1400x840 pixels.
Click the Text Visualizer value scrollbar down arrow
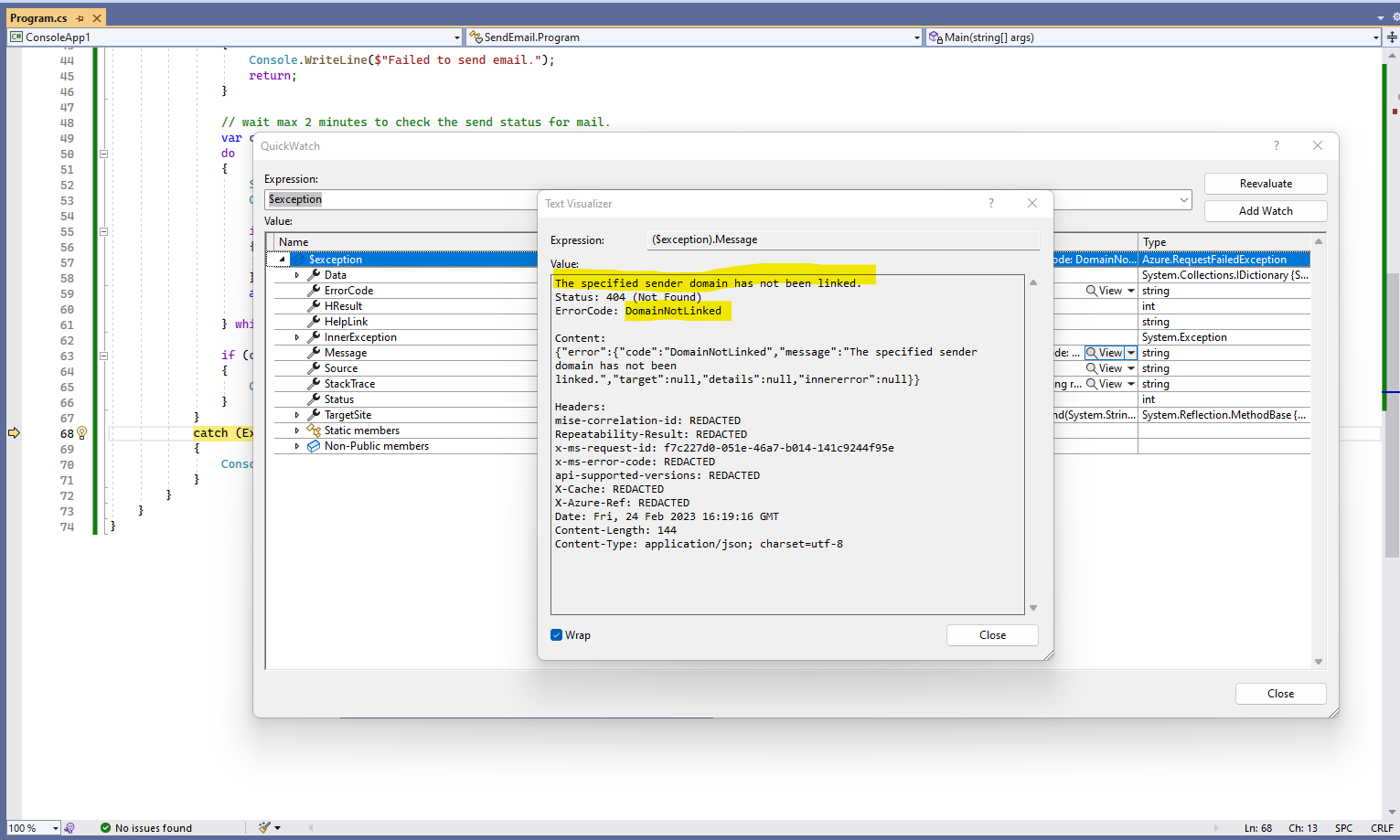(x=1033, y=608)
